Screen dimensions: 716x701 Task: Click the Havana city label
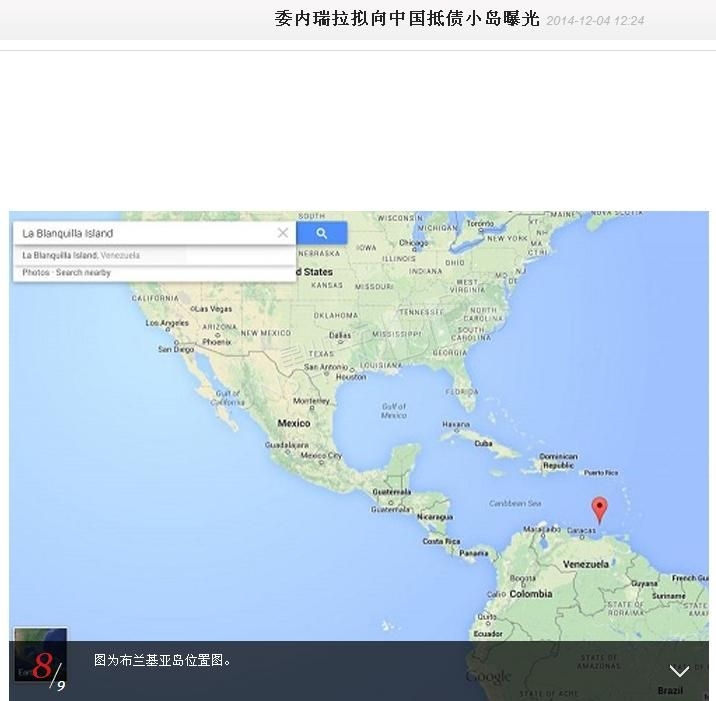(455, 425)
